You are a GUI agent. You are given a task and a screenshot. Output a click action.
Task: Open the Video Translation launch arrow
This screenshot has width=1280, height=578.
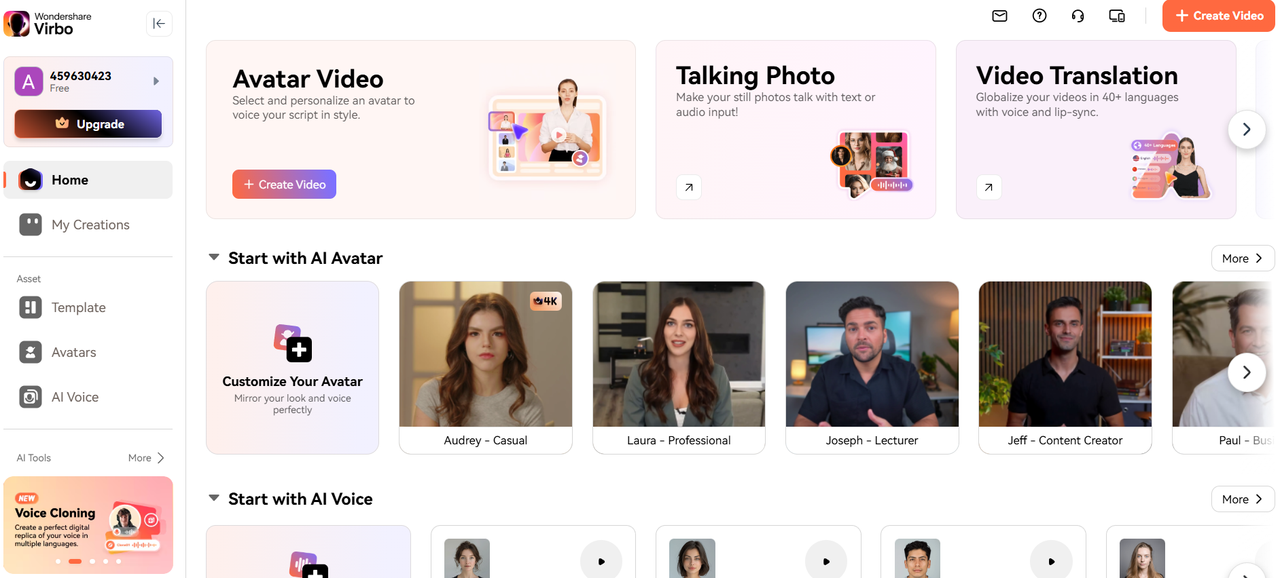[x=988, y=187]
